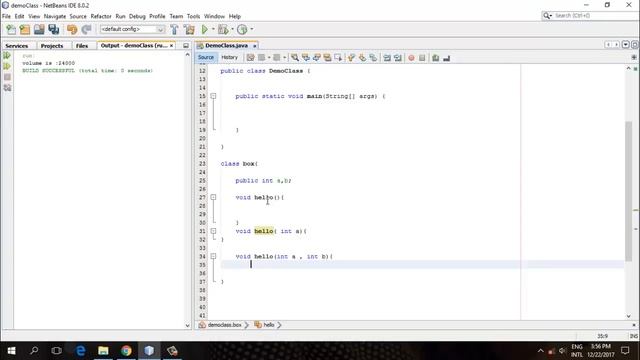Click the Comment editor toolbar icon
This screenshot has width=640, height=360.
[436, 58]
